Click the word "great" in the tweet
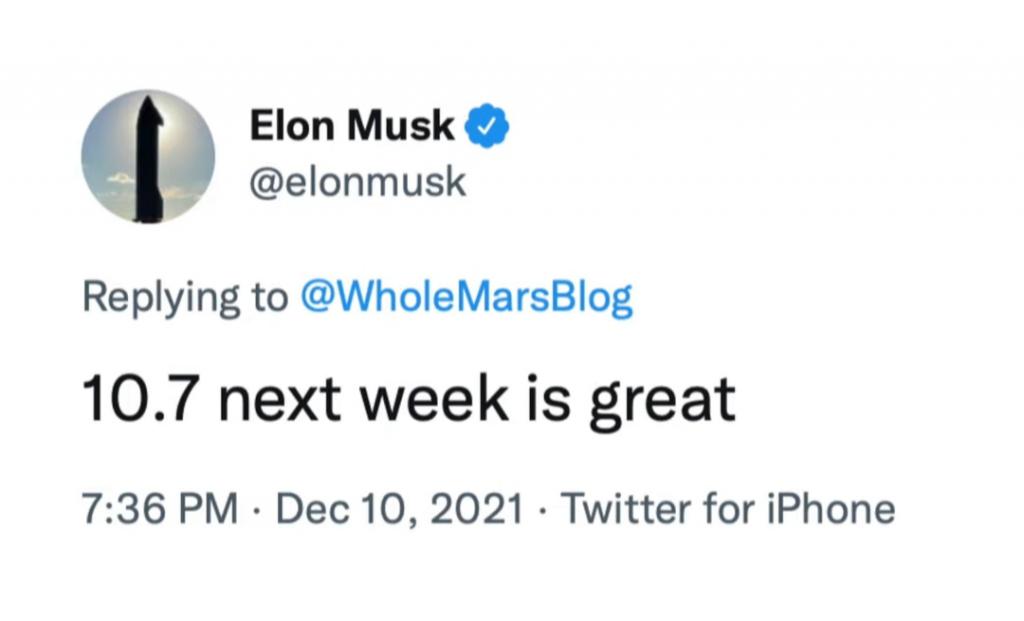This screenshot has width=1024, height=621. pos(664,404)
